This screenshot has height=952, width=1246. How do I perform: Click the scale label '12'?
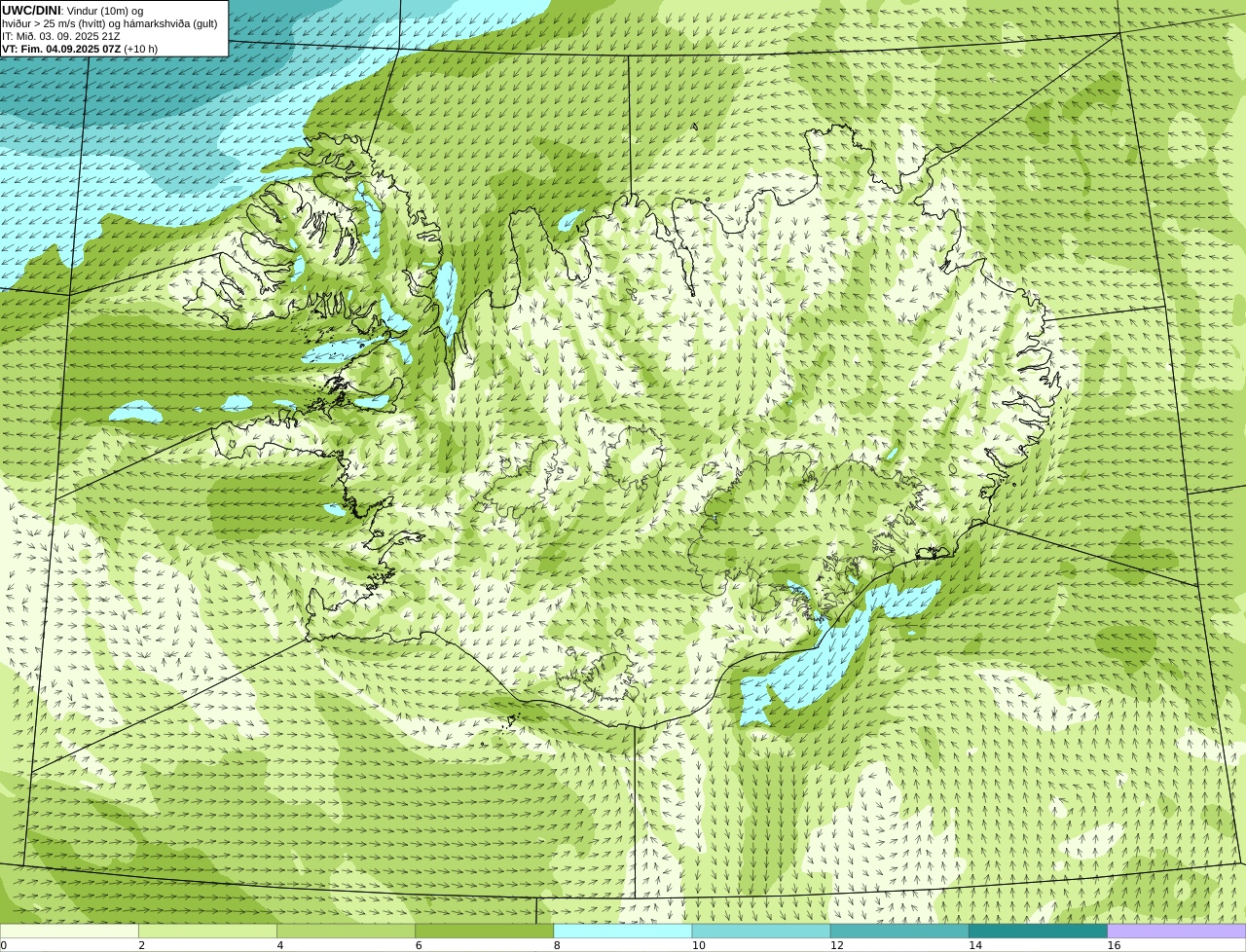point(837,945)
